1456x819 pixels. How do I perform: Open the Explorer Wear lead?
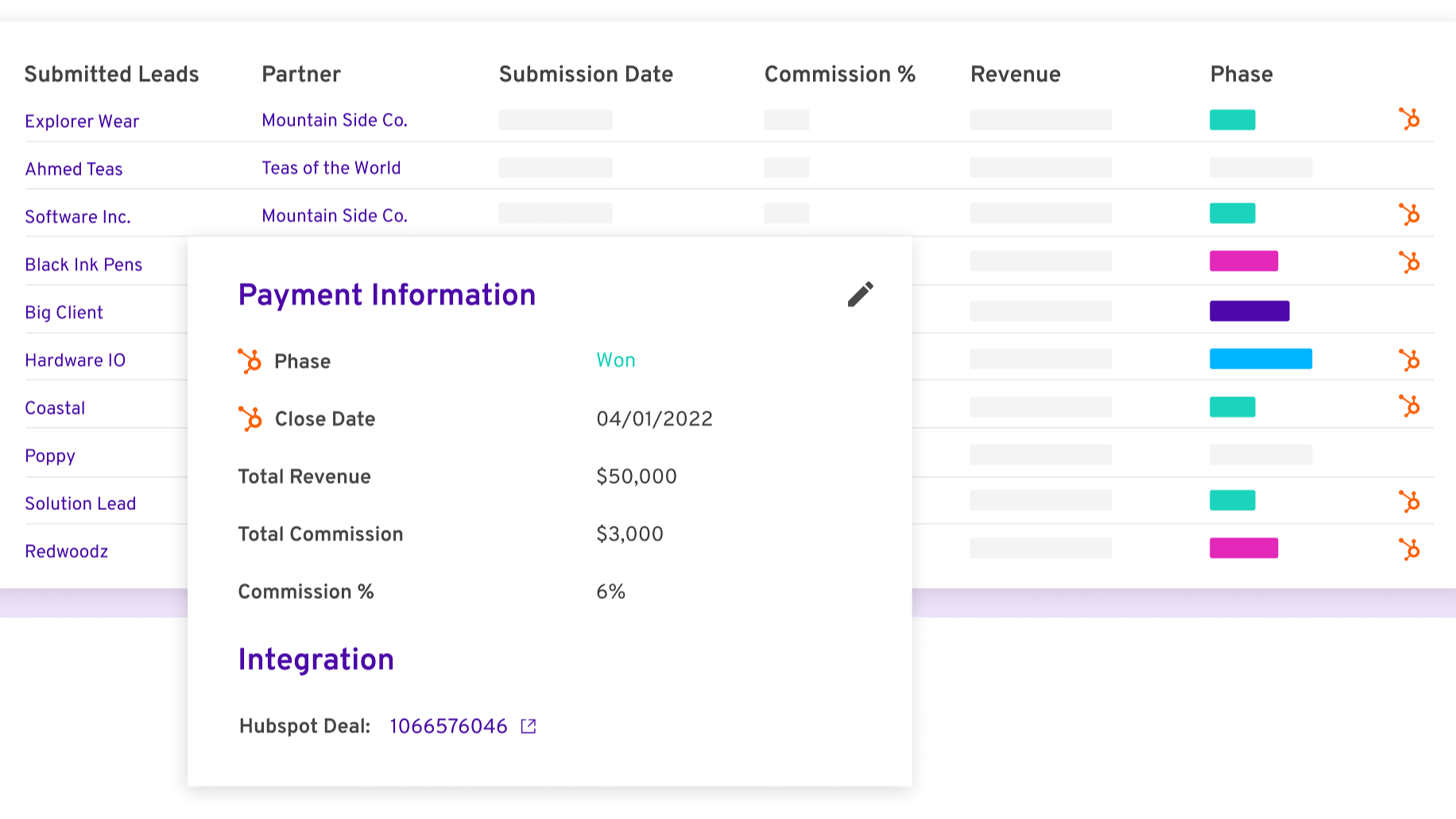82,122
